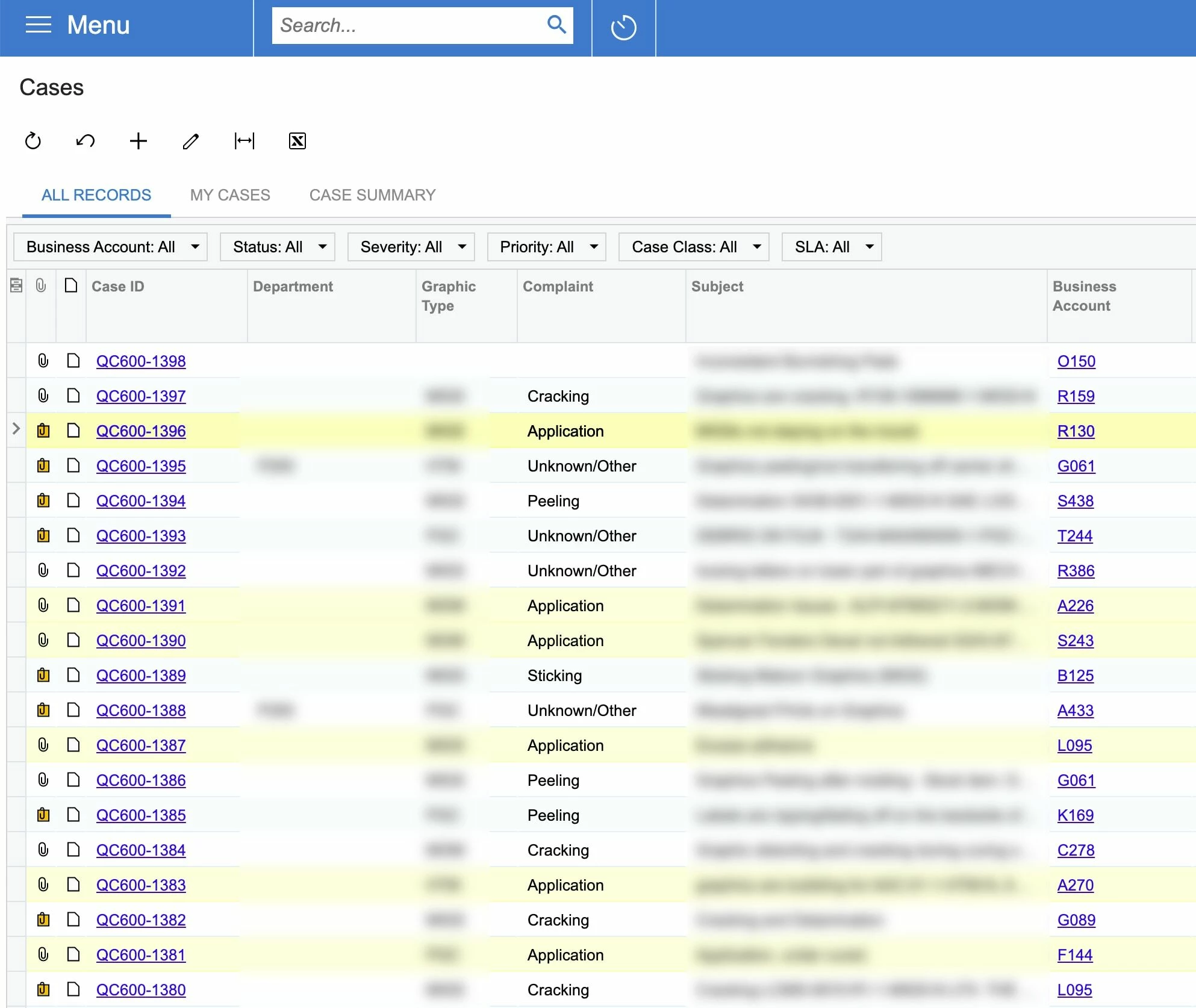
Task: Switch to the CASE SUMMARY tab
Action: pyautogui.click(x=372, y=195)
